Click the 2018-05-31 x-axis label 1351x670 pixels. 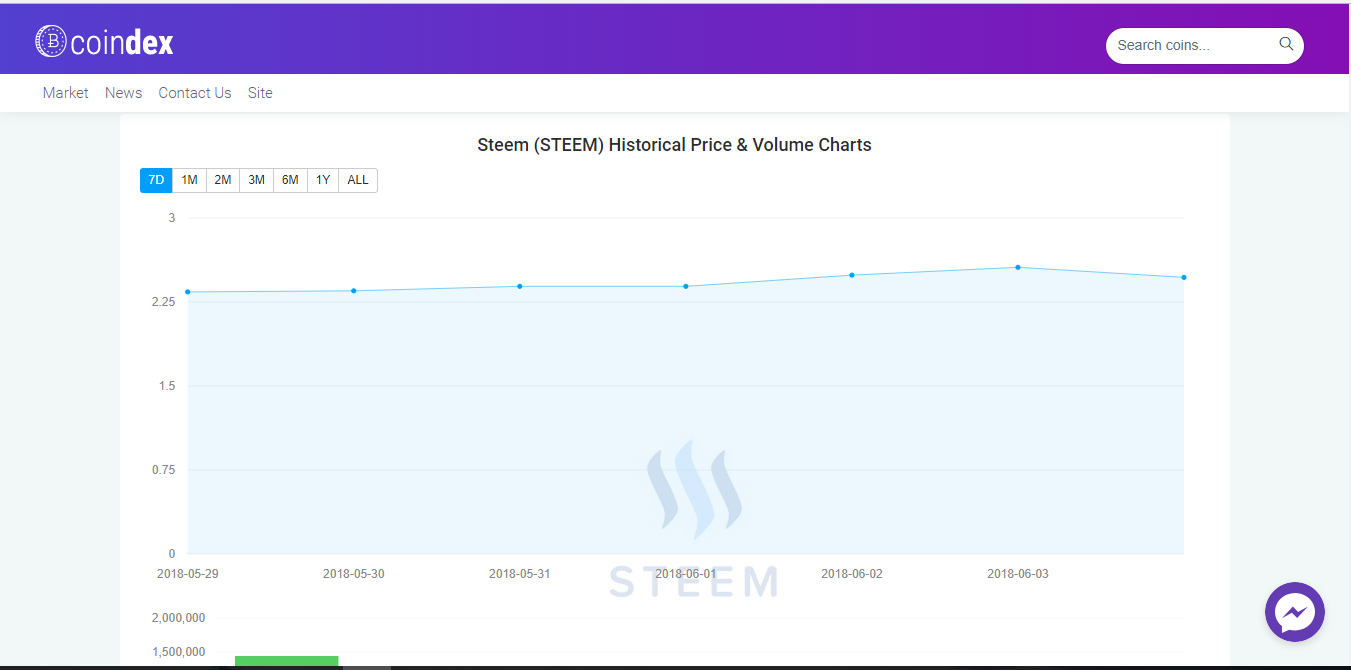[520, 574]
